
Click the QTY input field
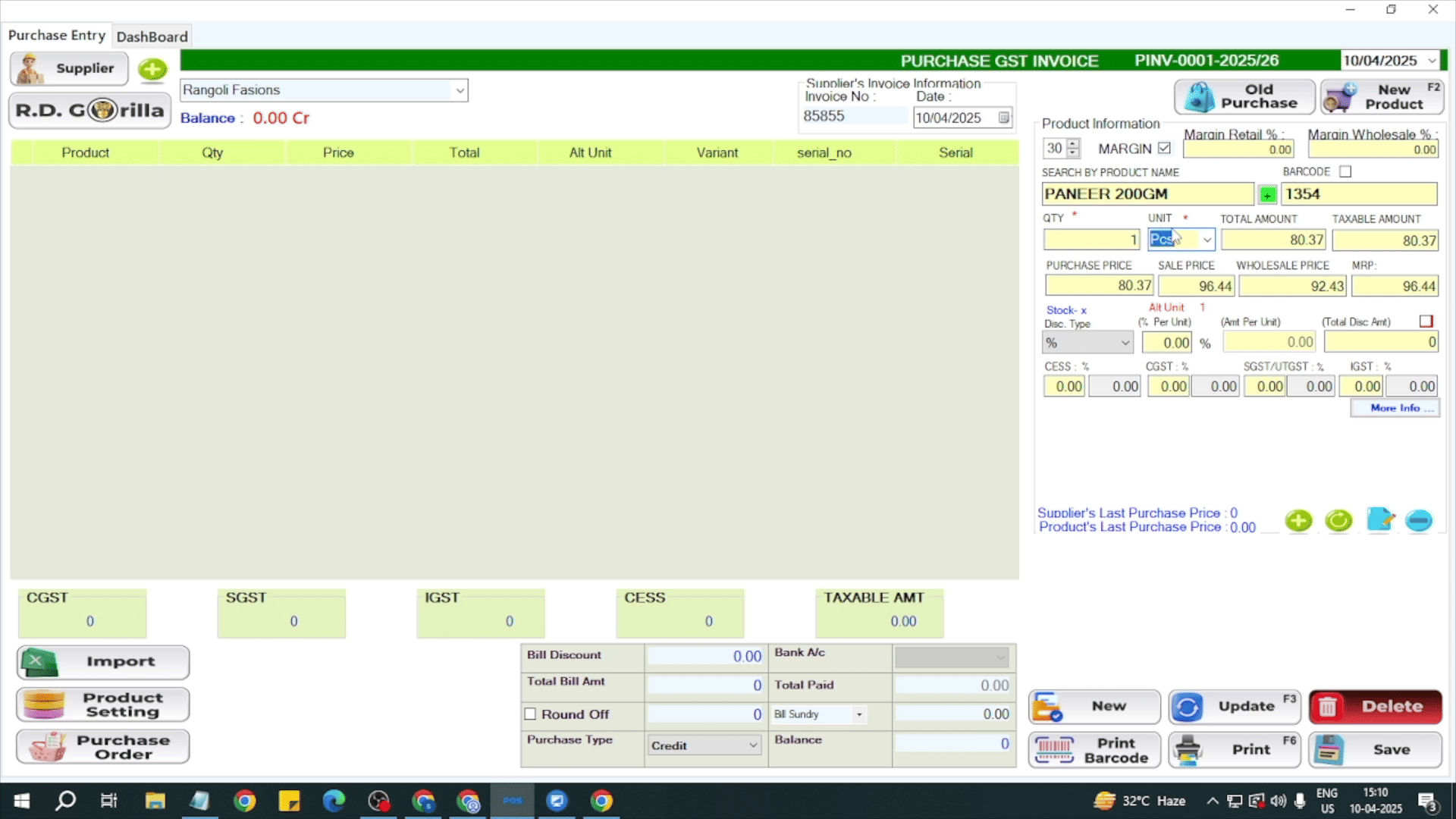pyautogui.click(x=1090, y=240)
